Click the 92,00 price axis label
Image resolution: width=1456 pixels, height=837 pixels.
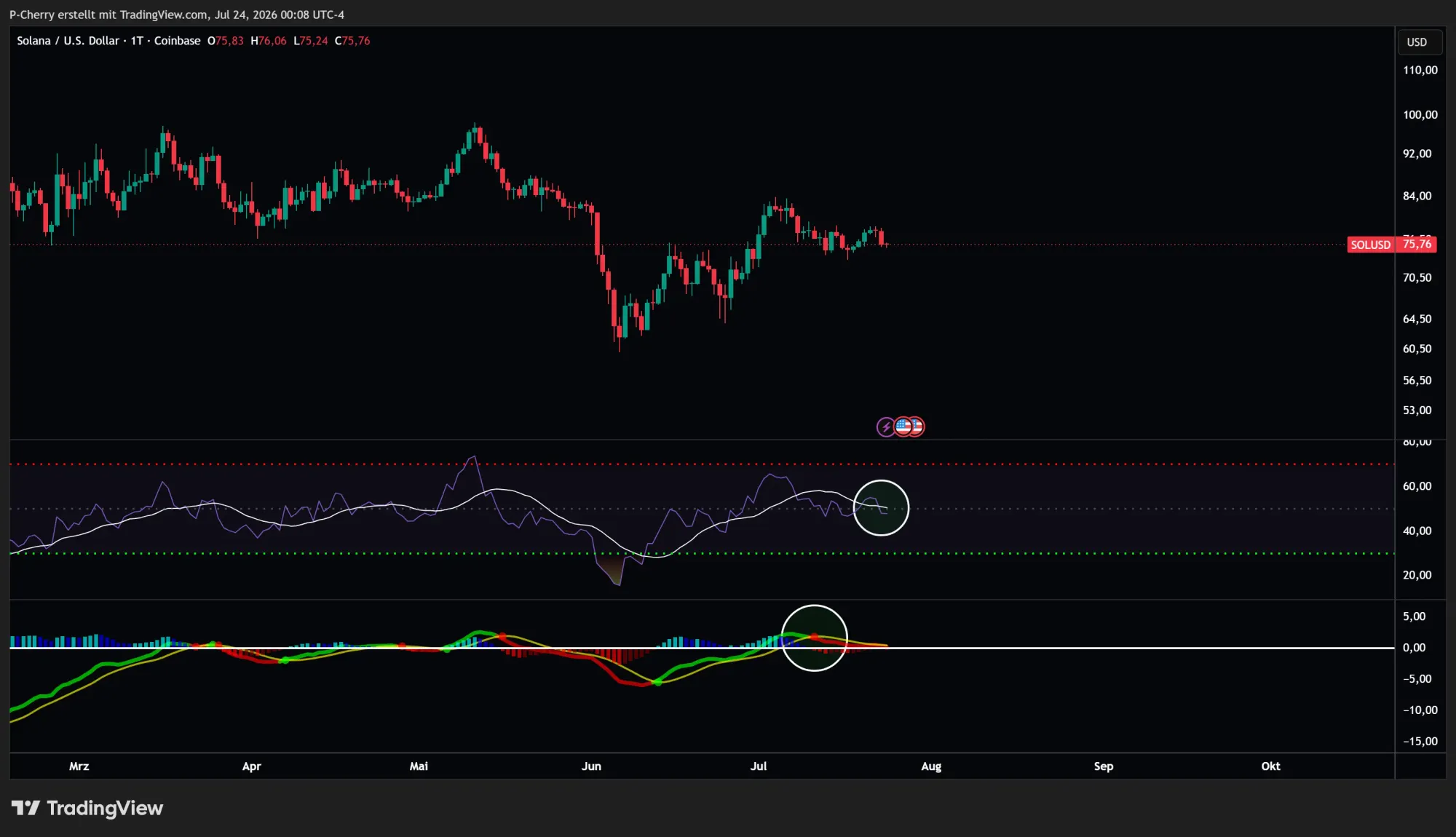[x=1417, y=154]
